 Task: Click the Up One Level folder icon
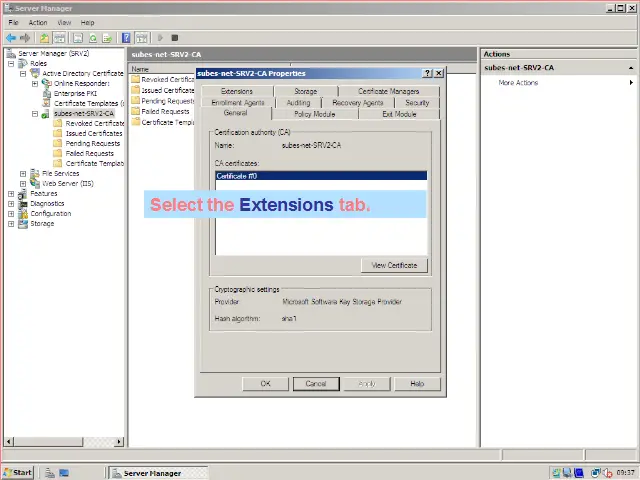pyautogui.click(x=45, y=38)
